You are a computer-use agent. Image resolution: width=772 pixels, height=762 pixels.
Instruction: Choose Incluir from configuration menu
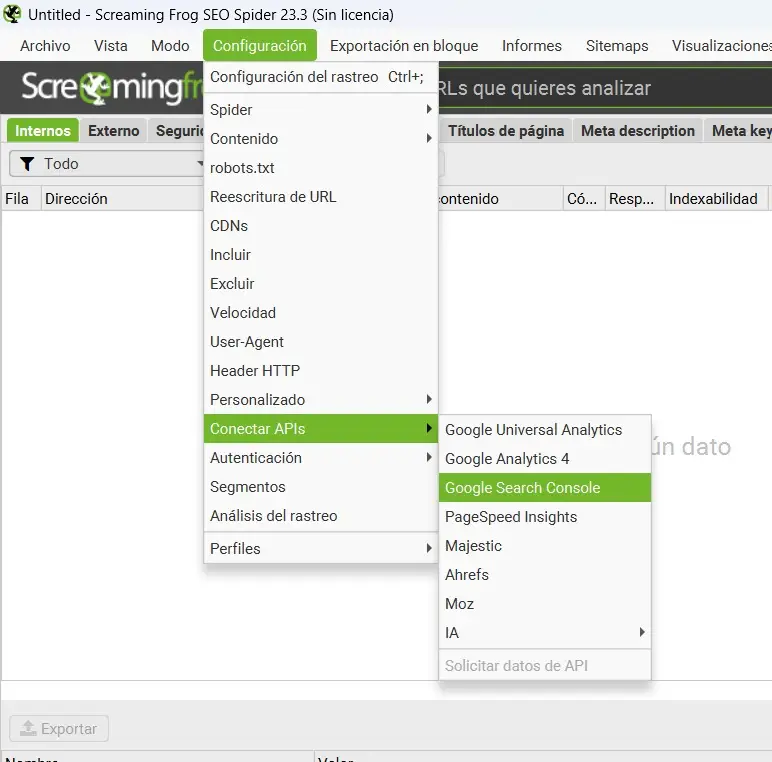point(321,254)
